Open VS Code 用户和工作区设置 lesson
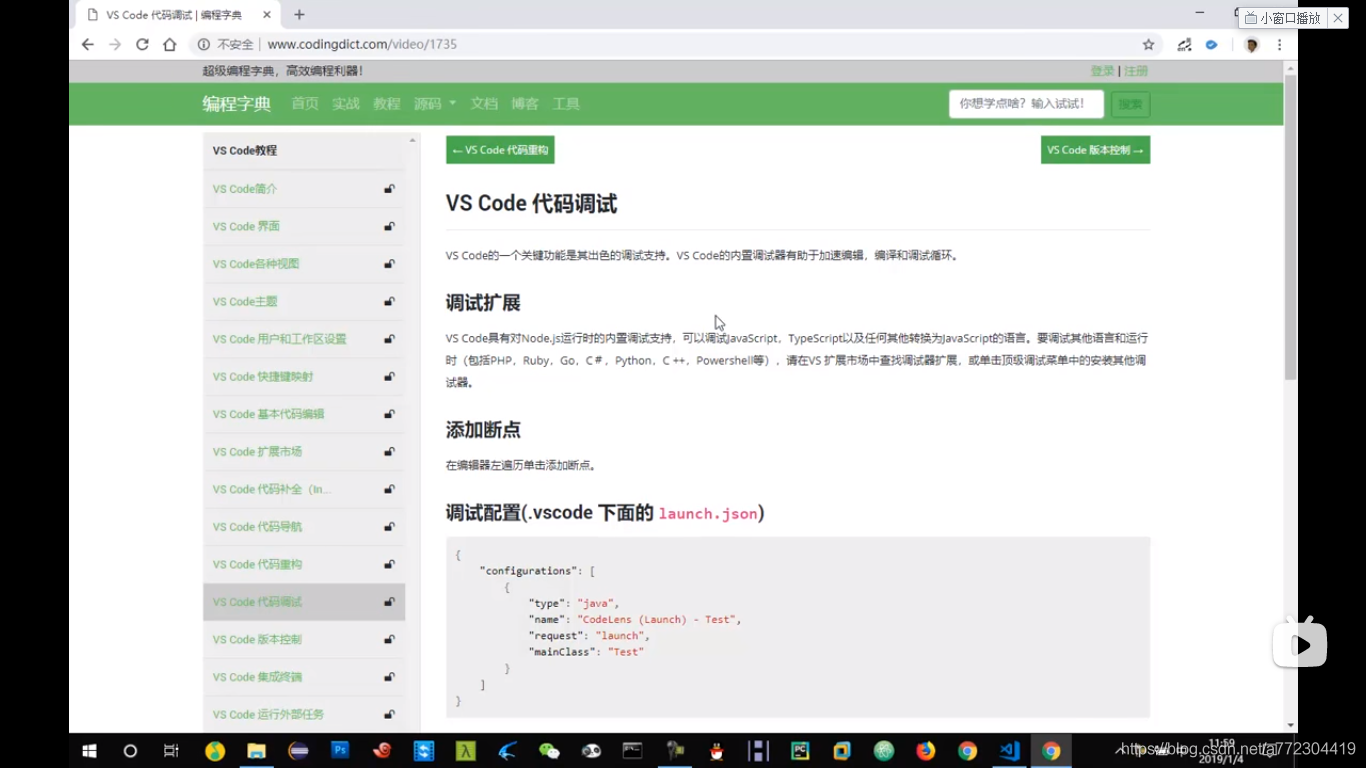The width and height of the screenshot is (1366, 768). (x=279, y=339)
